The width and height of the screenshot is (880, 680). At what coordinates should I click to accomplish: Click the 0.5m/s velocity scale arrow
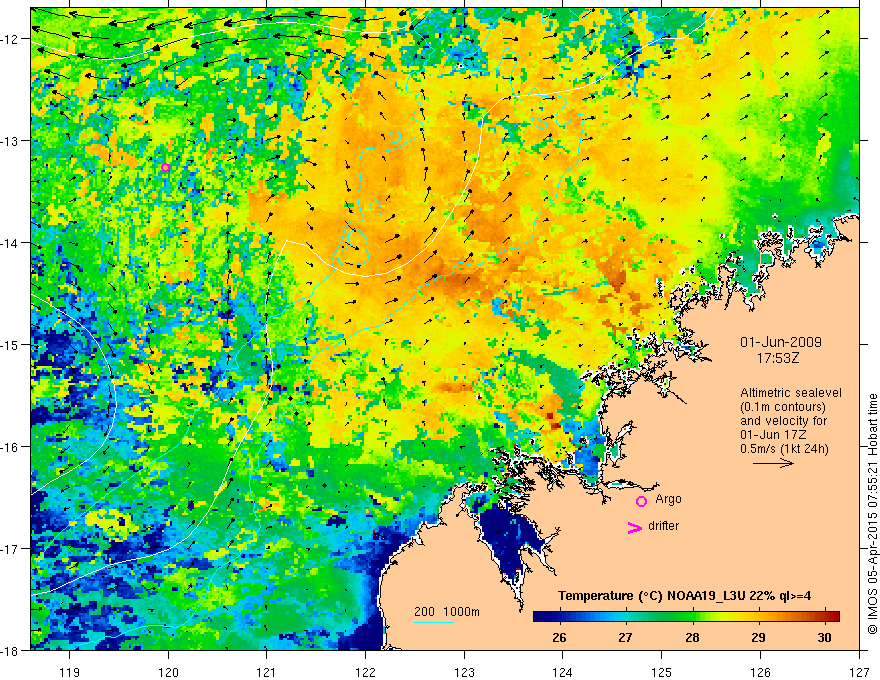click(x=773, y=463)
